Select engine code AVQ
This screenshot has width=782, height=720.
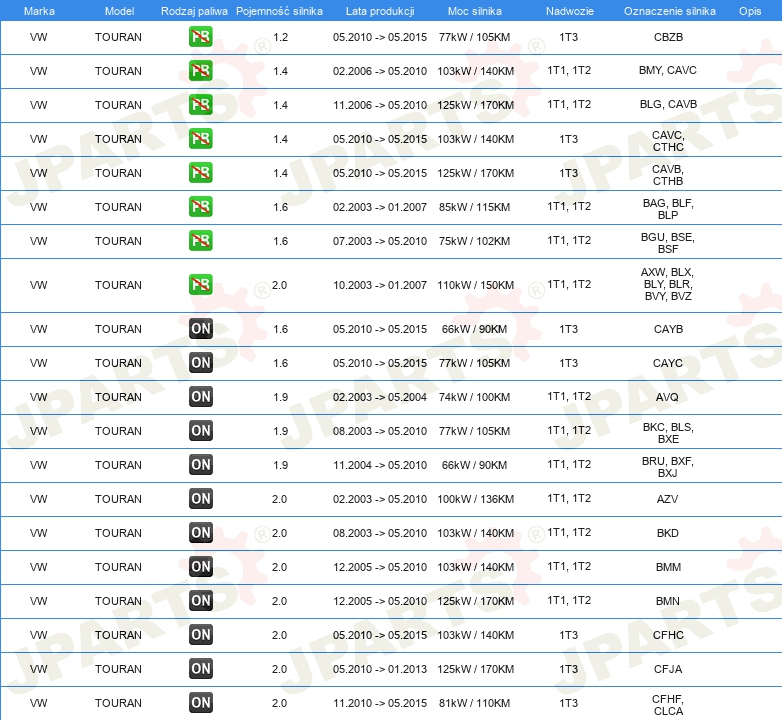point(667,397)
